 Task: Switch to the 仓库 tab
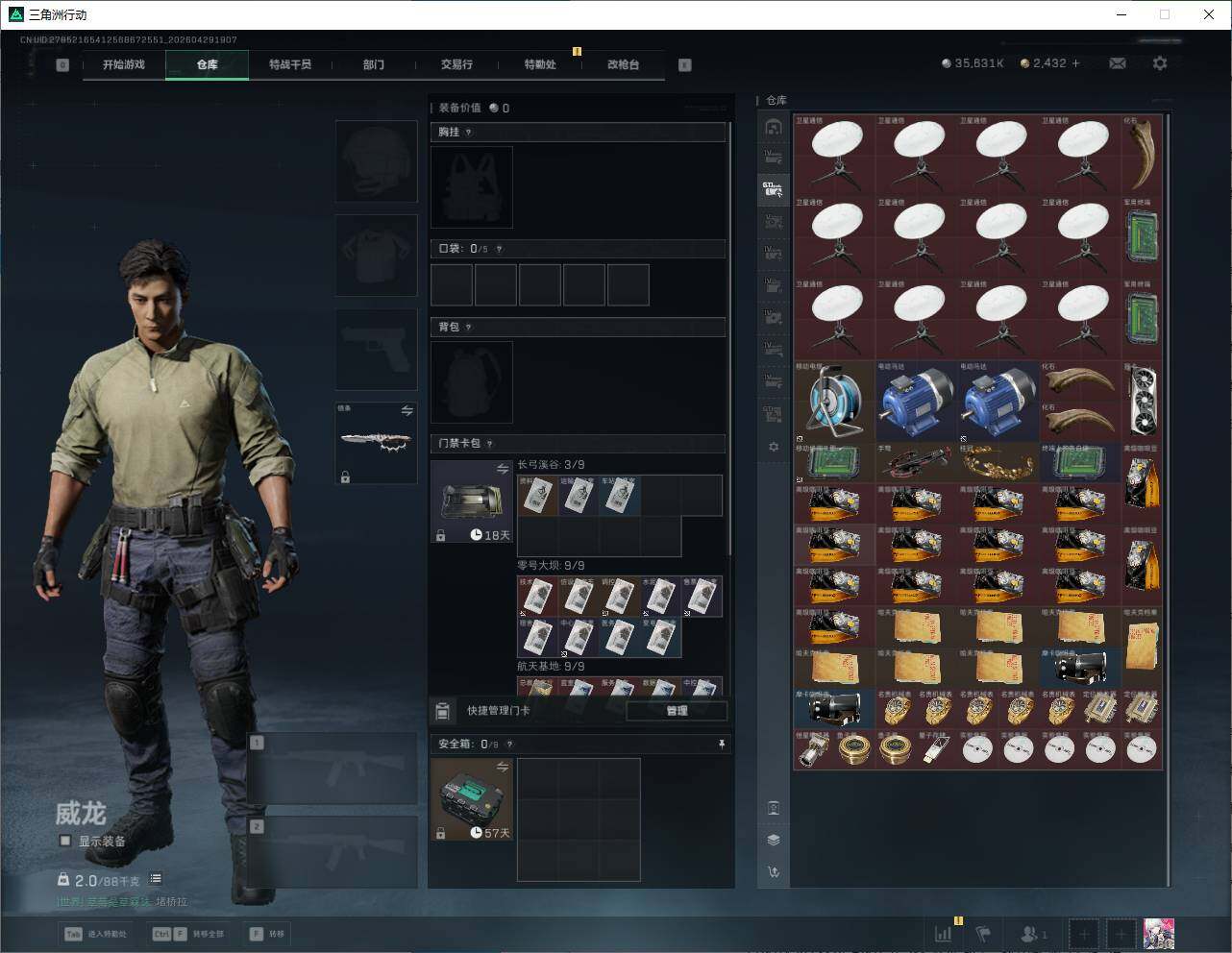point(208,64)
